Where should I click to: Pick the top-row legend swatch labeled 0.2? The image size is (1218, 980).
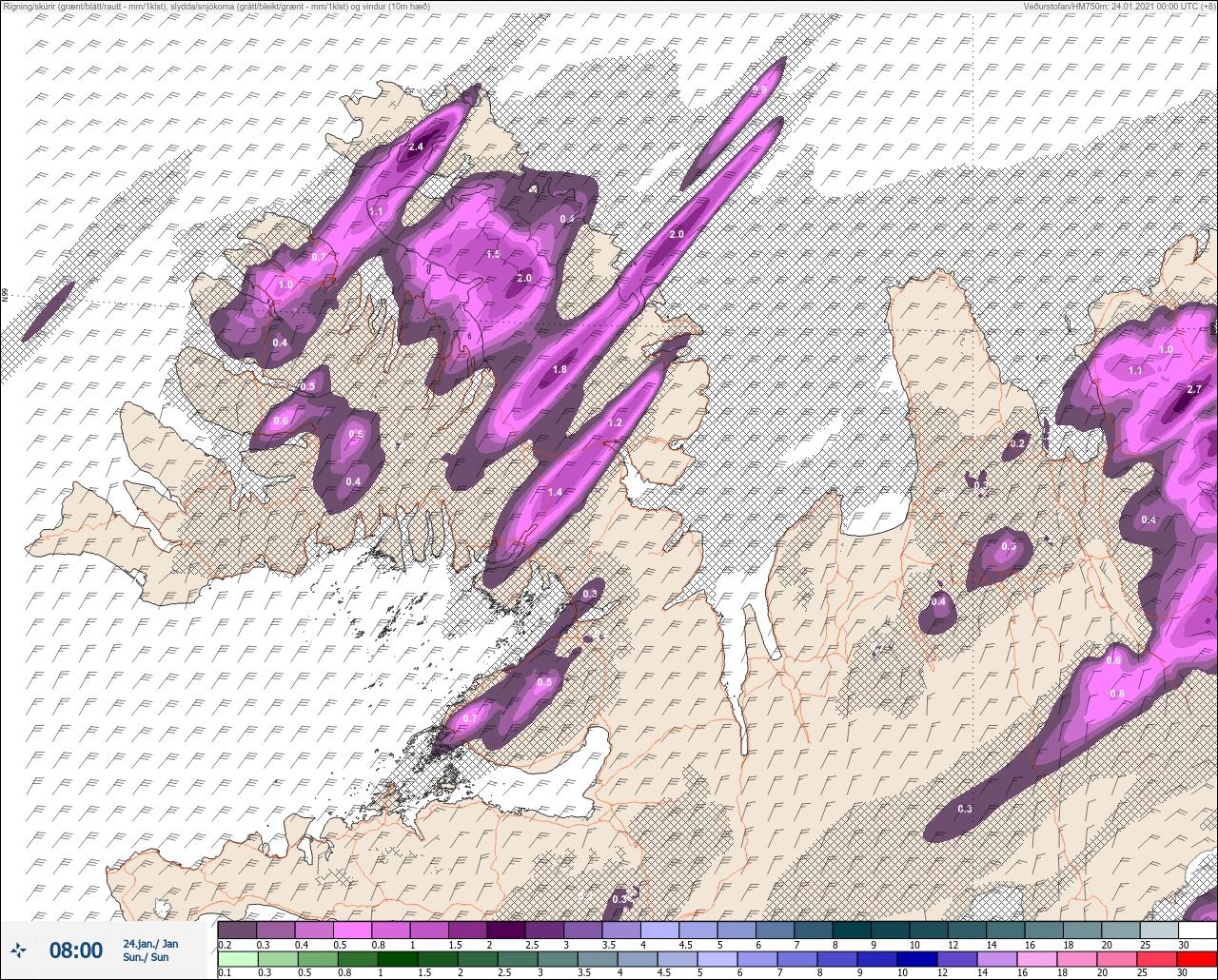point(237,930)
